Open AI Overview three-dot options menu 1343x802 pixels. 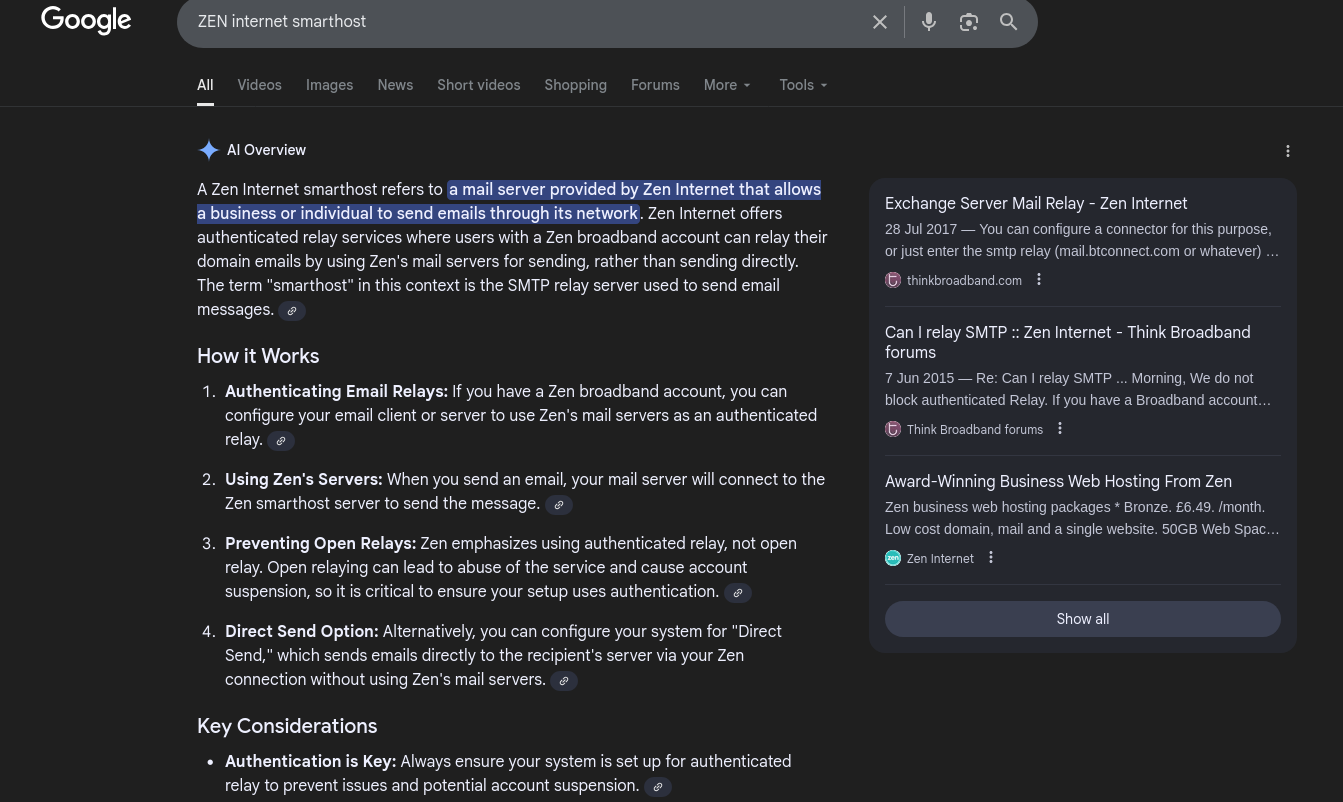(1287, 151)
